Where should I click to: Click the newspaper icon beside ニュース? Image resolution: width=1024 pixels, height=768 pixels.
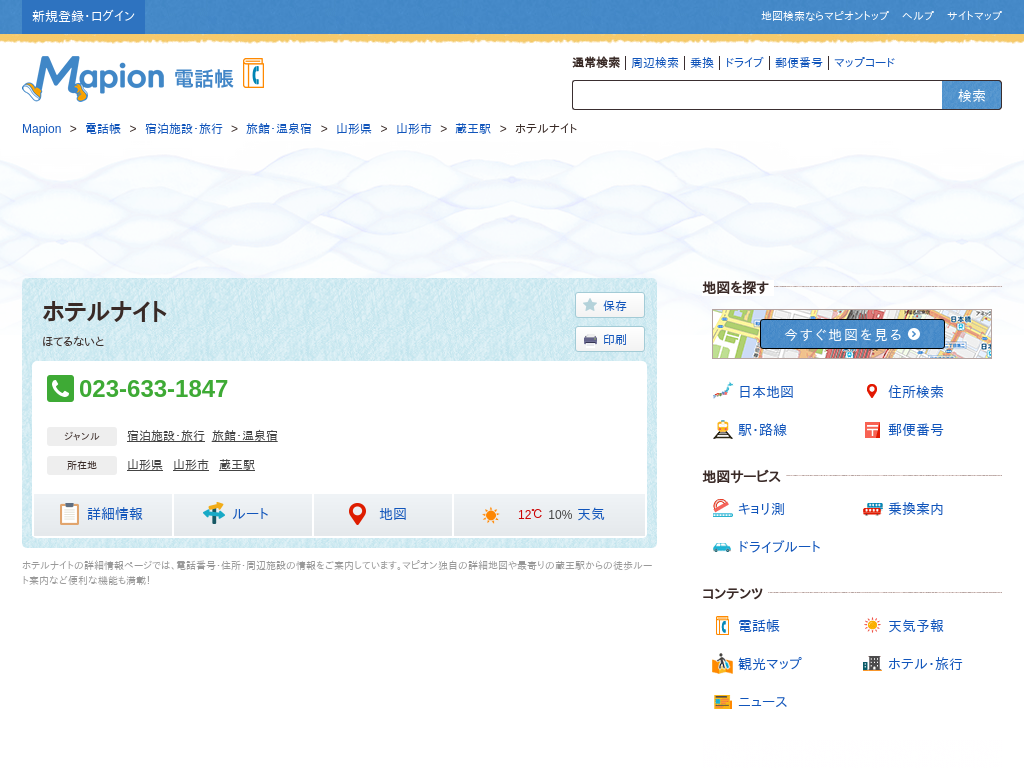pos(722,702)
